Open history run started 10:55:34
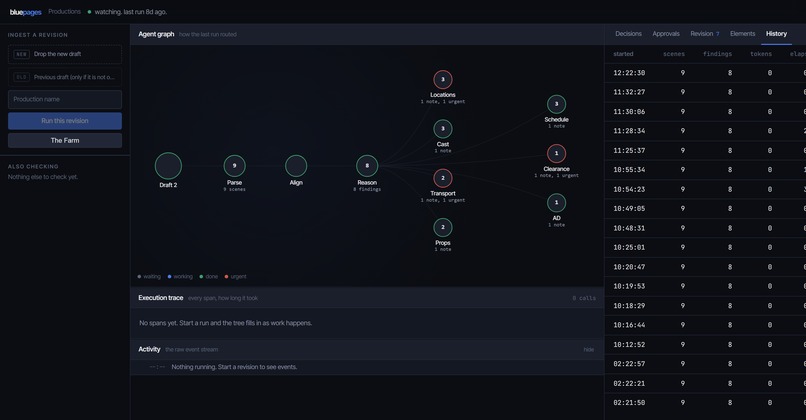Viewport: 806px width, 420px height. [705, 170]
